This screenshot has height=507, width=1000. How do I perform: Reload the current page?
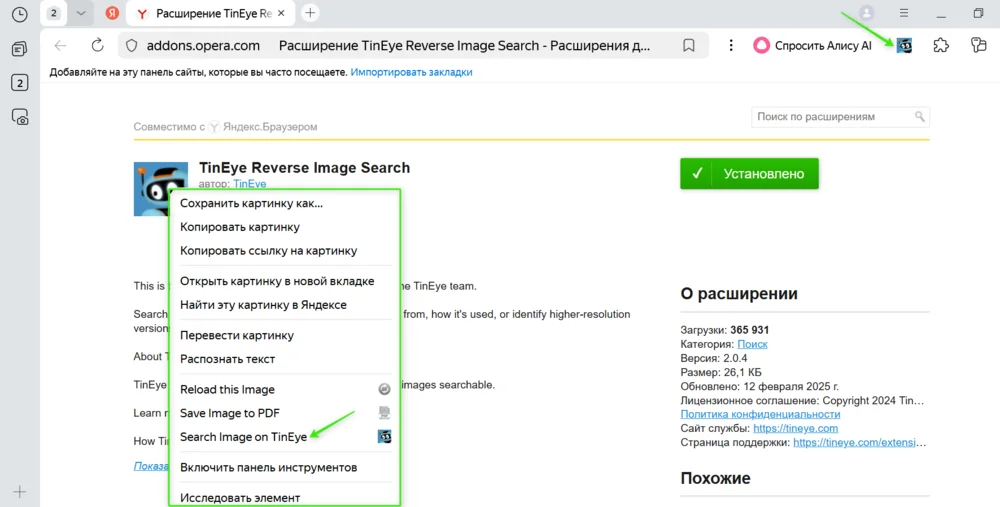click(x=98, y=45)
